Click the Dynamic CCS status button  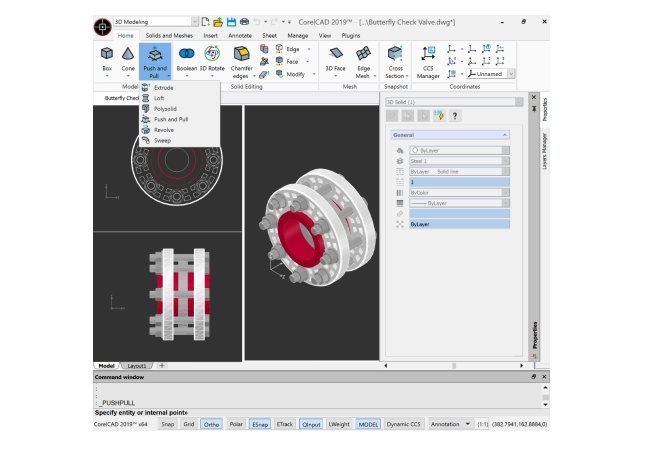[x=403, y=424]
